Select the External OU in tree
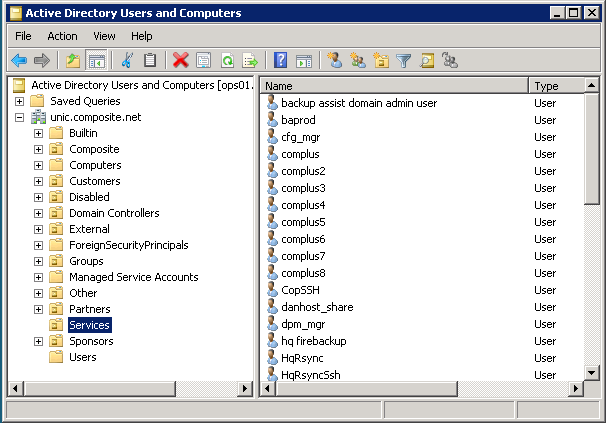The image size is (606, 423). point(89,229)
